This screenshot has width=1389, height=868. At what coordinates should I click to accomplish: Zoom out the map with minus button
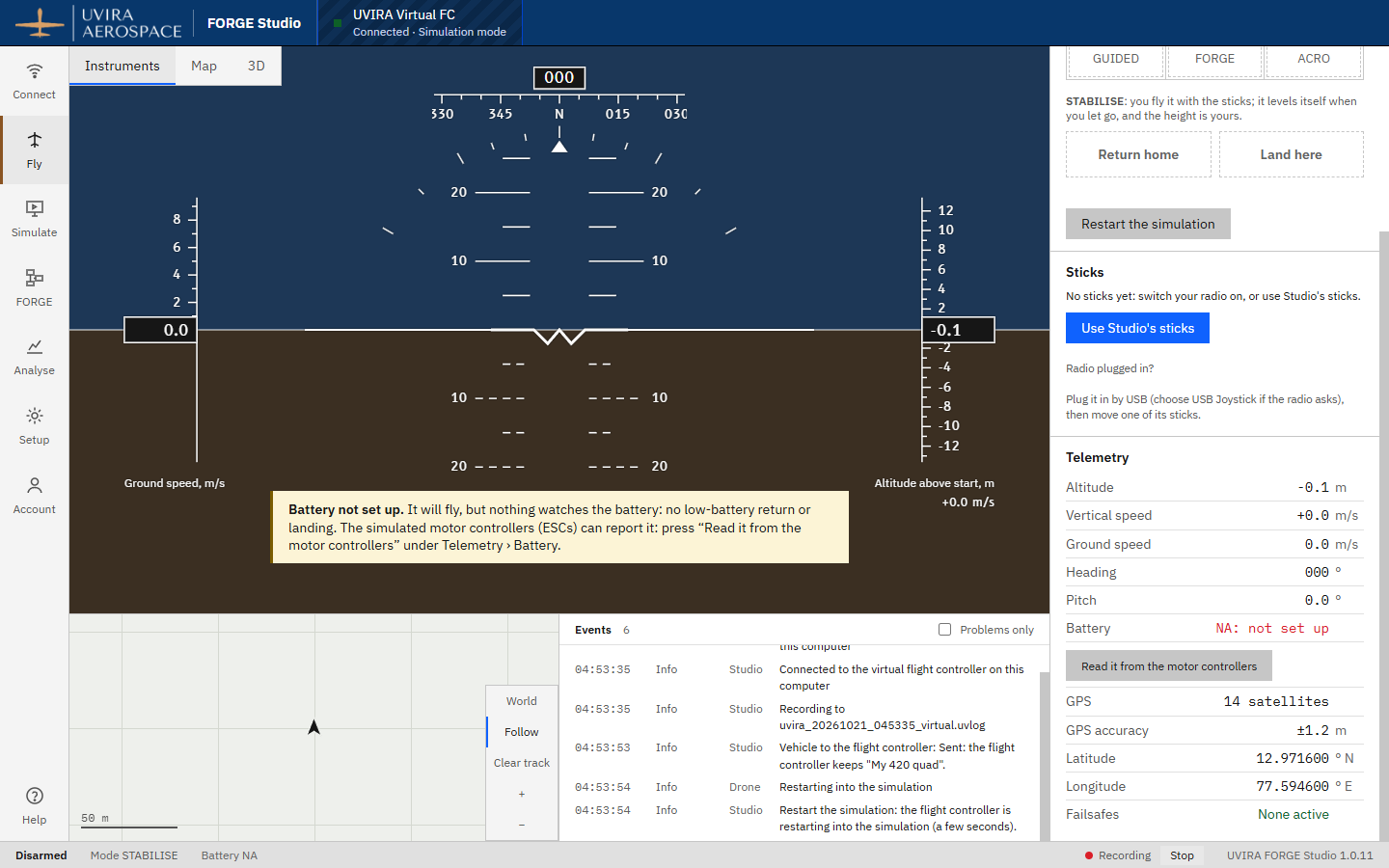[x=522, y=825]
